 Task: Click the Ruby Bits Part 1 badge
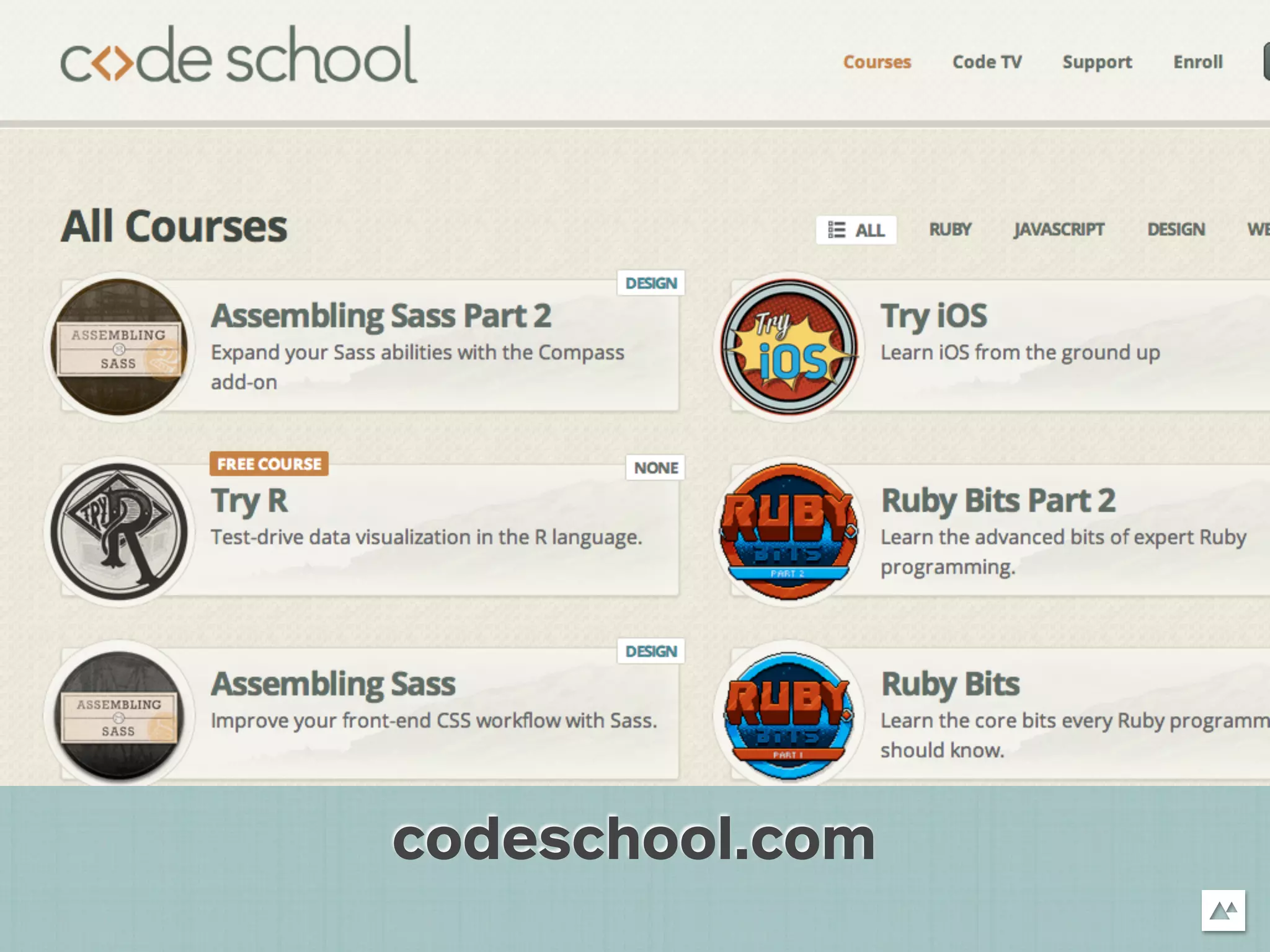click(x=789, y=715)
